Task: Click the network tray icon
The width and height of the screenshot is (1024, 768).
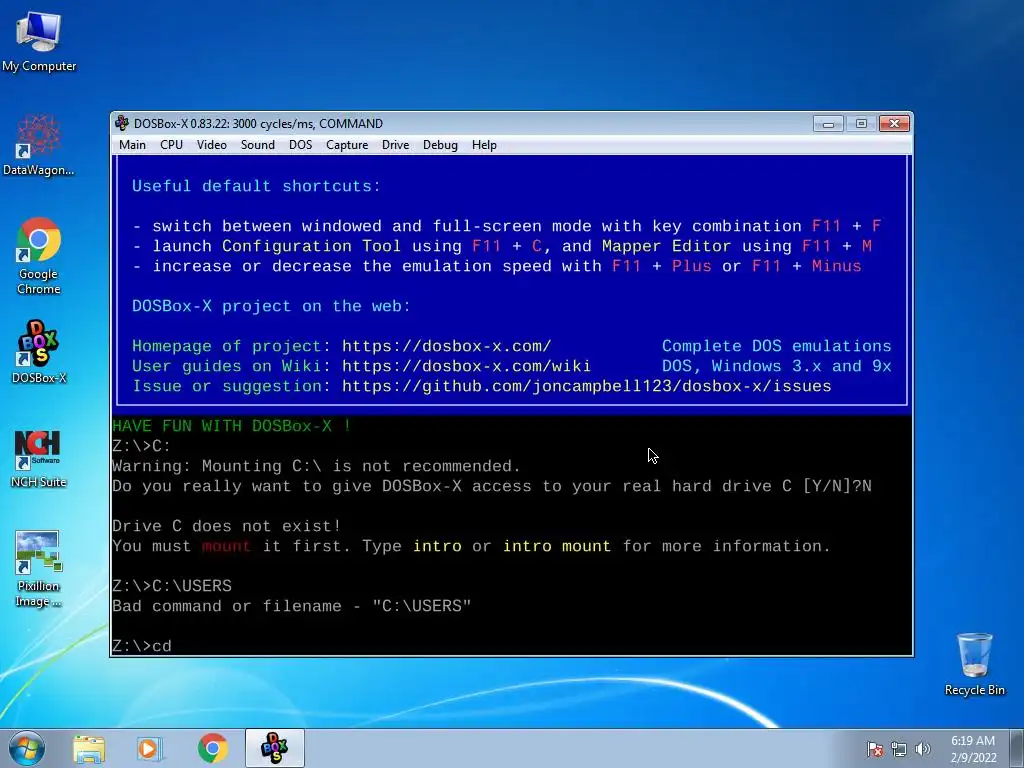Action: [899, 749]
